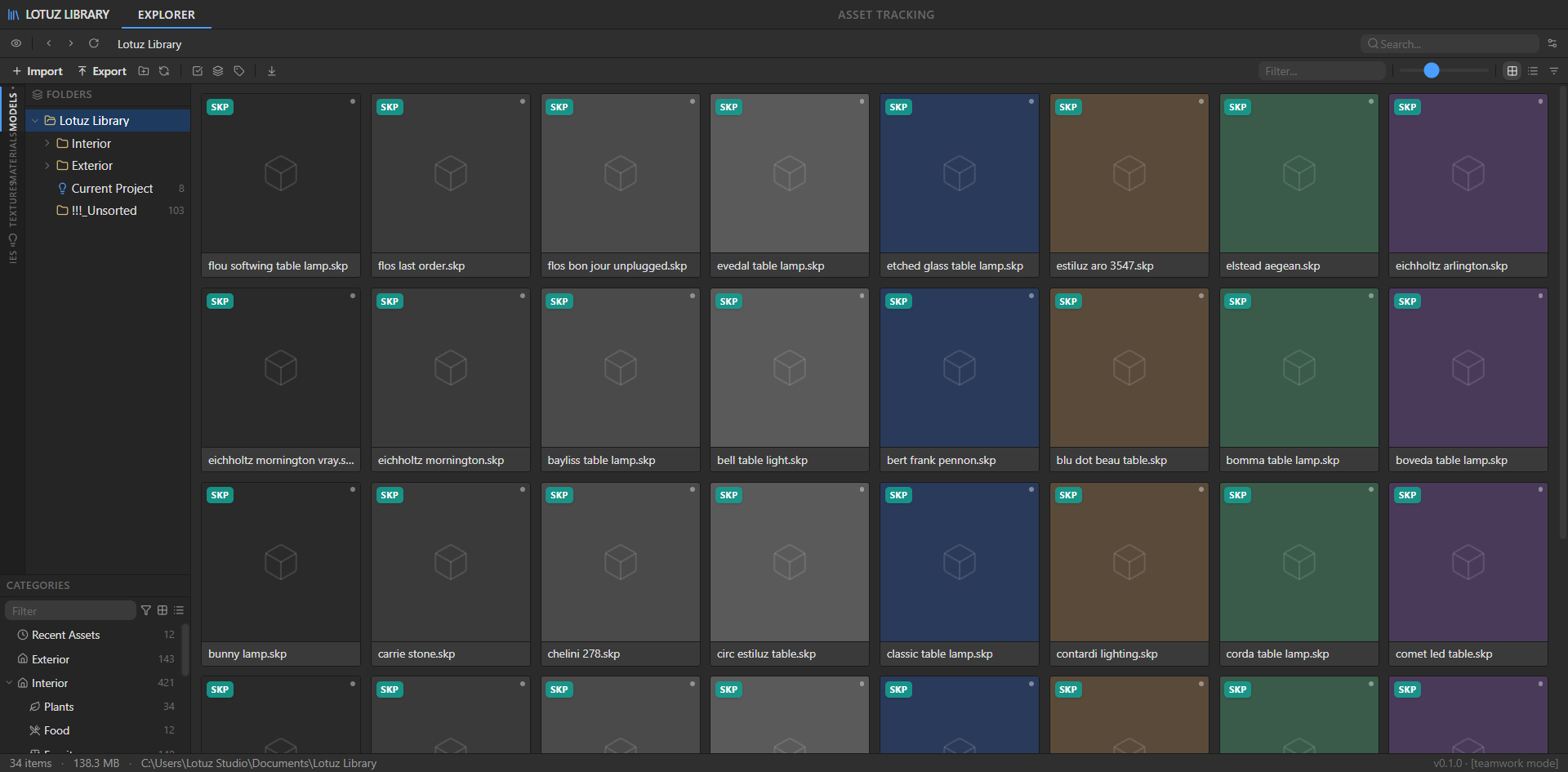Switch Categories panel to list view

point(179,610)
